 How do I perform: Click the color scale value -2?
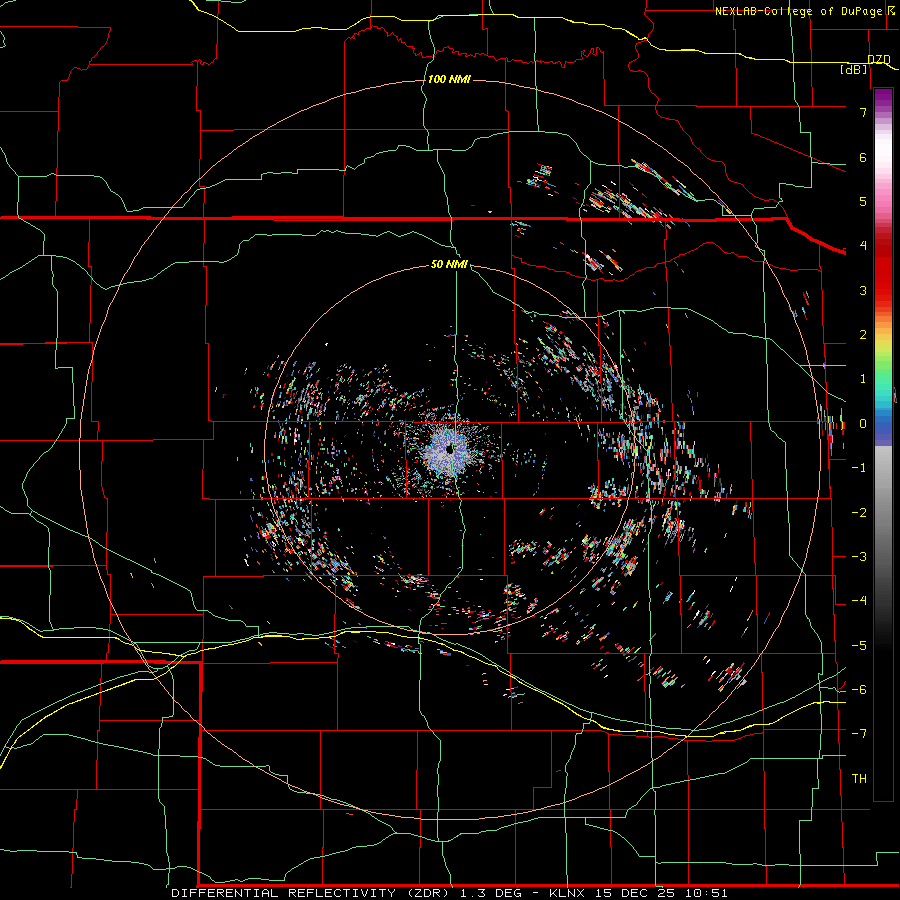tap(859, 513)
